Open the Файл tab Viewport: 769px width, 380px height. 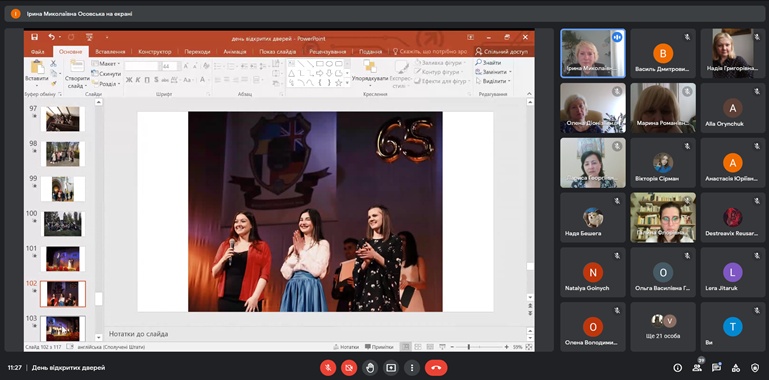tap(37, 51)
